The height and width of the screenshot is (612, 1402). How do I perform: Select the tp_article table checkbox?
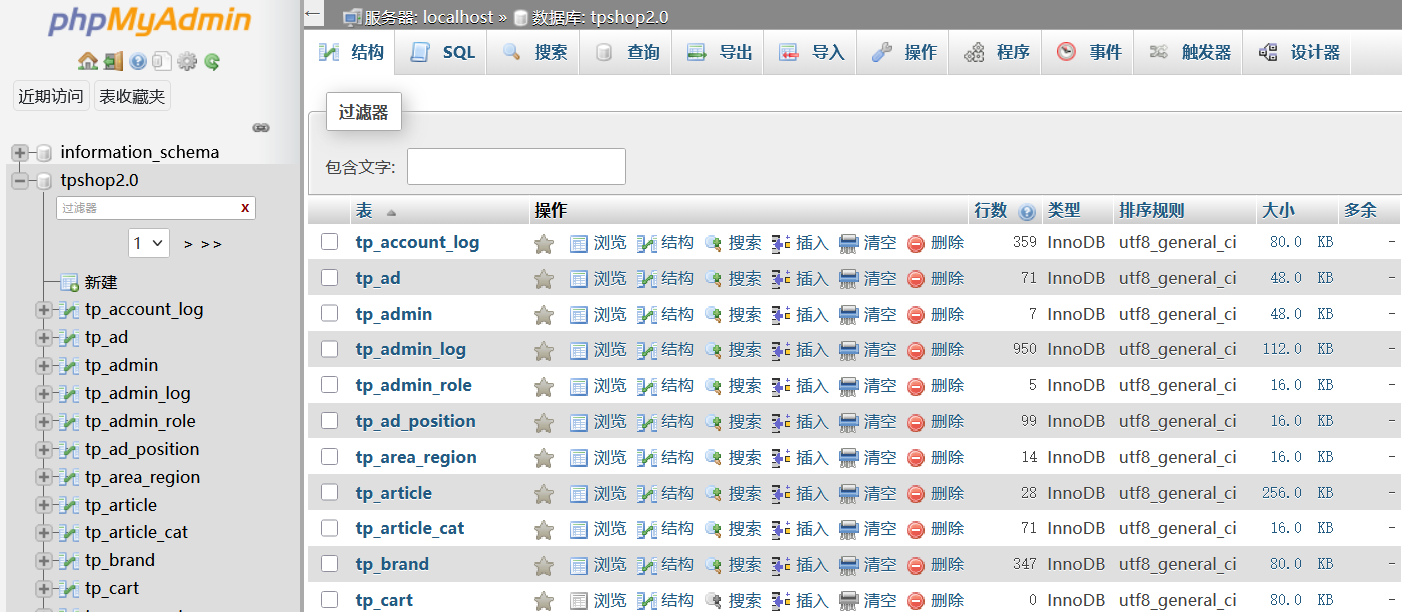pos(329,492)
